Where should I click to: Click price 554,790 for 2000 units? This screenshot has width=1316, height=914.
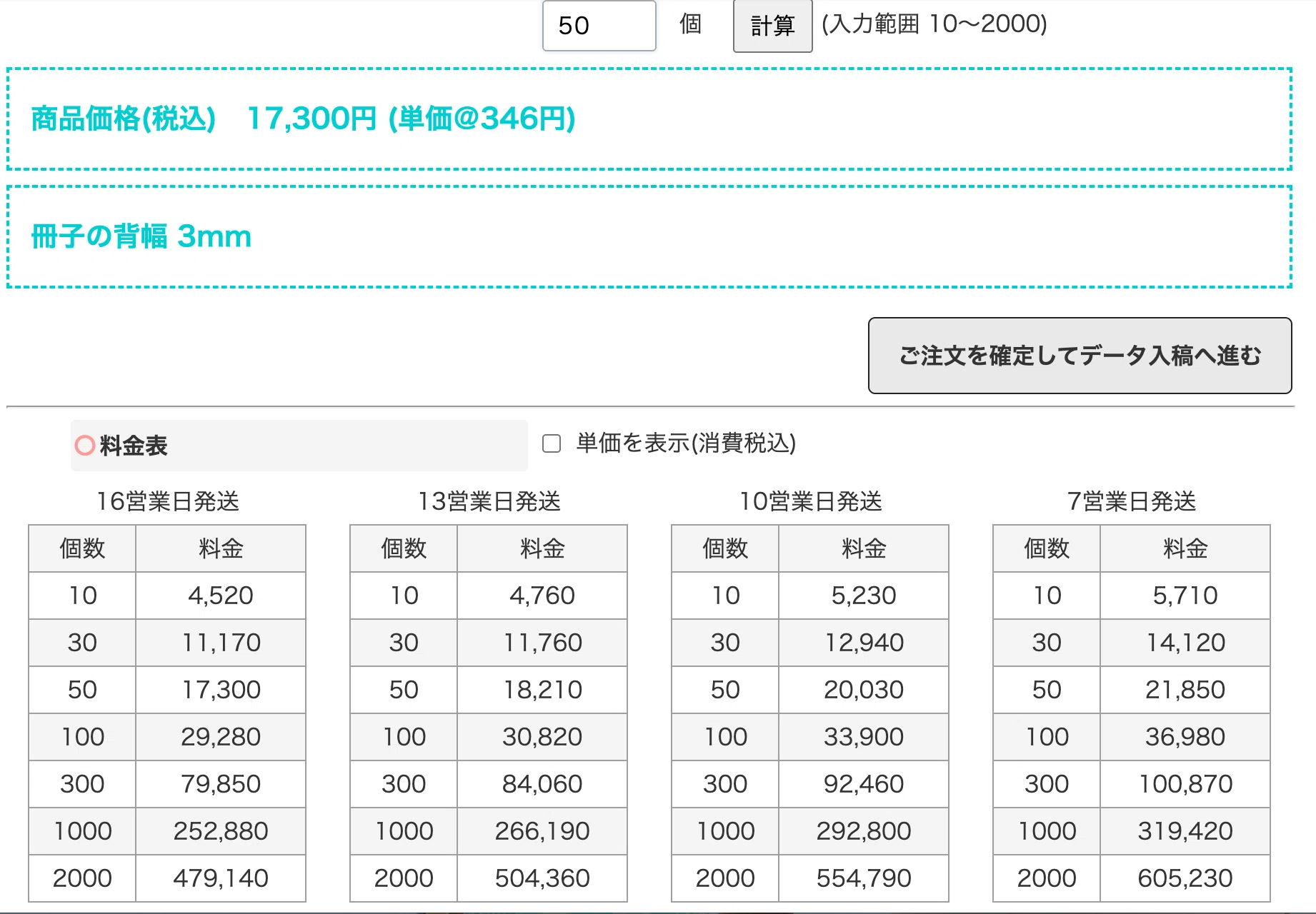tap(864, 878)
